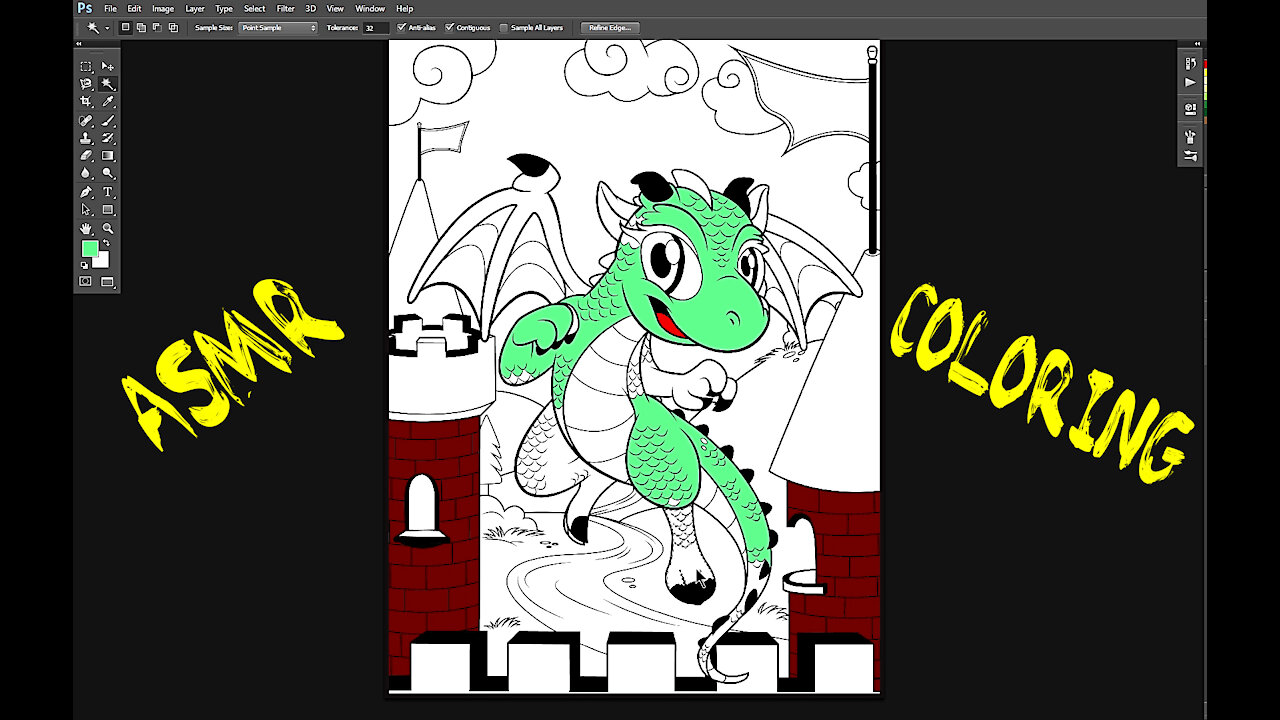
Task: Select the Healing Brush tool
Action: (86, 120)
